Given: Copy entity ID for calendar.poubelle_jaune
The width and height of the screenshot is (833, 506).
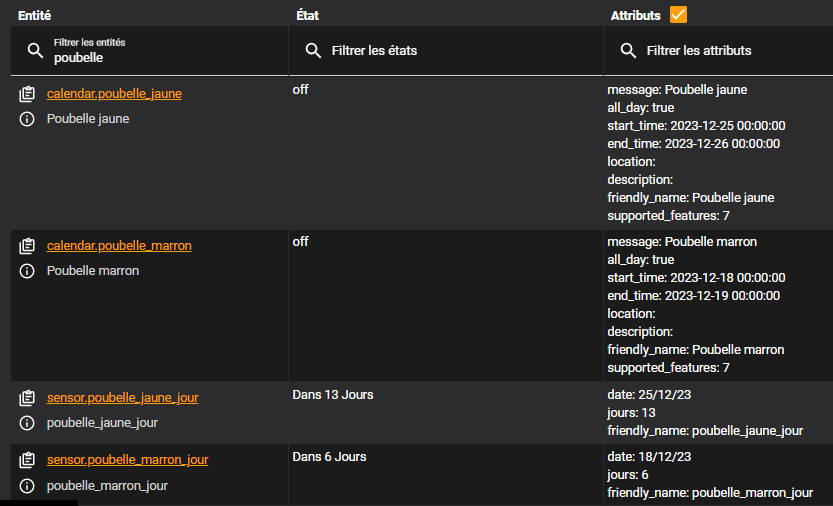Looking at the screenshot, I should [x=27, y=94].
